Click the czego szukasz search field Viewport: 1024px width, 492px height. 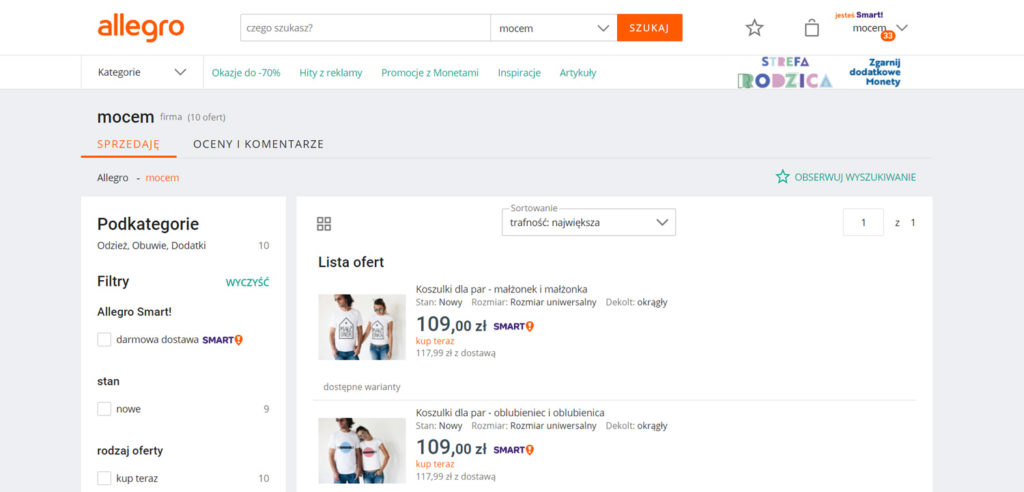[x=365, y=28]
